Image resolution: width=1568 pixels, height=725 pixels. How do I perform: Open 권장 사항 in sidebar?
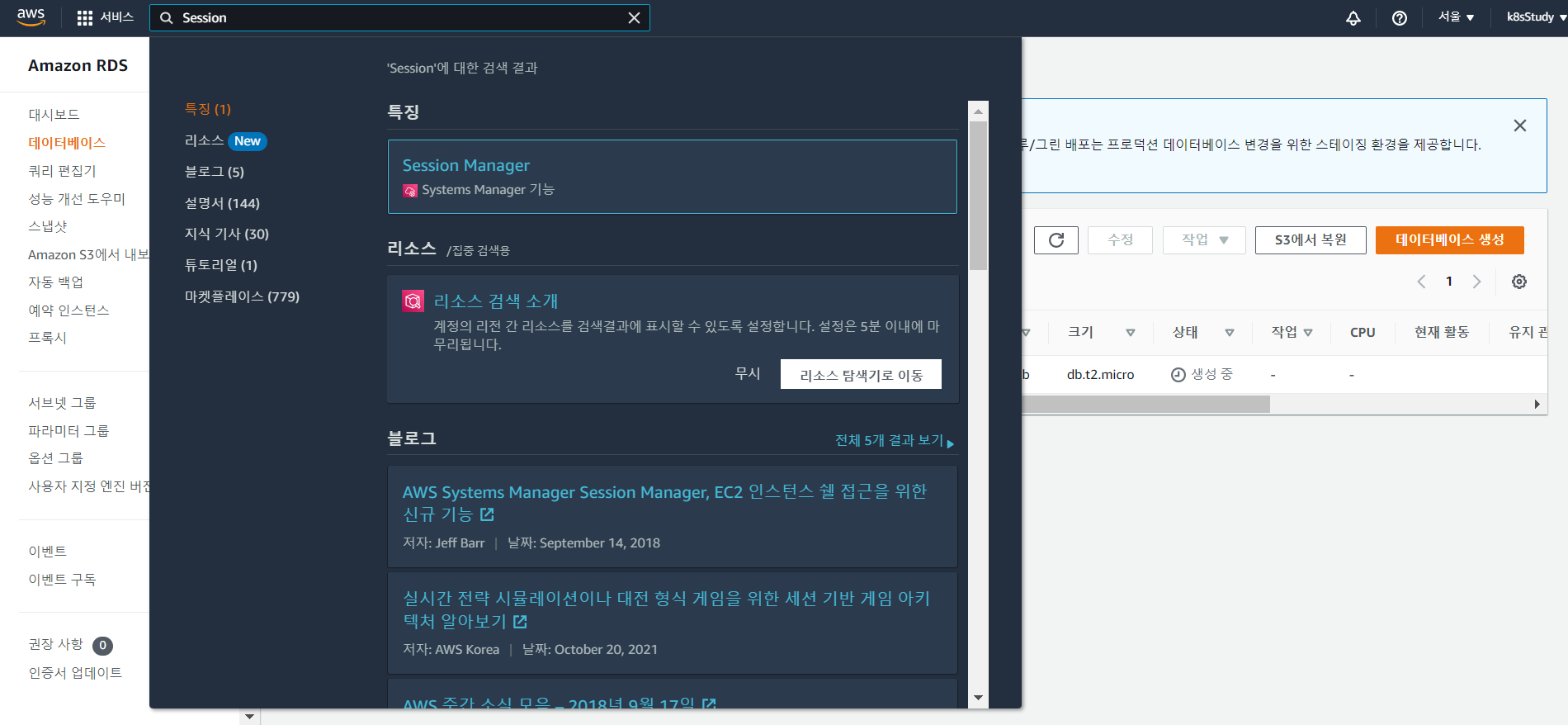click(56, 644)
